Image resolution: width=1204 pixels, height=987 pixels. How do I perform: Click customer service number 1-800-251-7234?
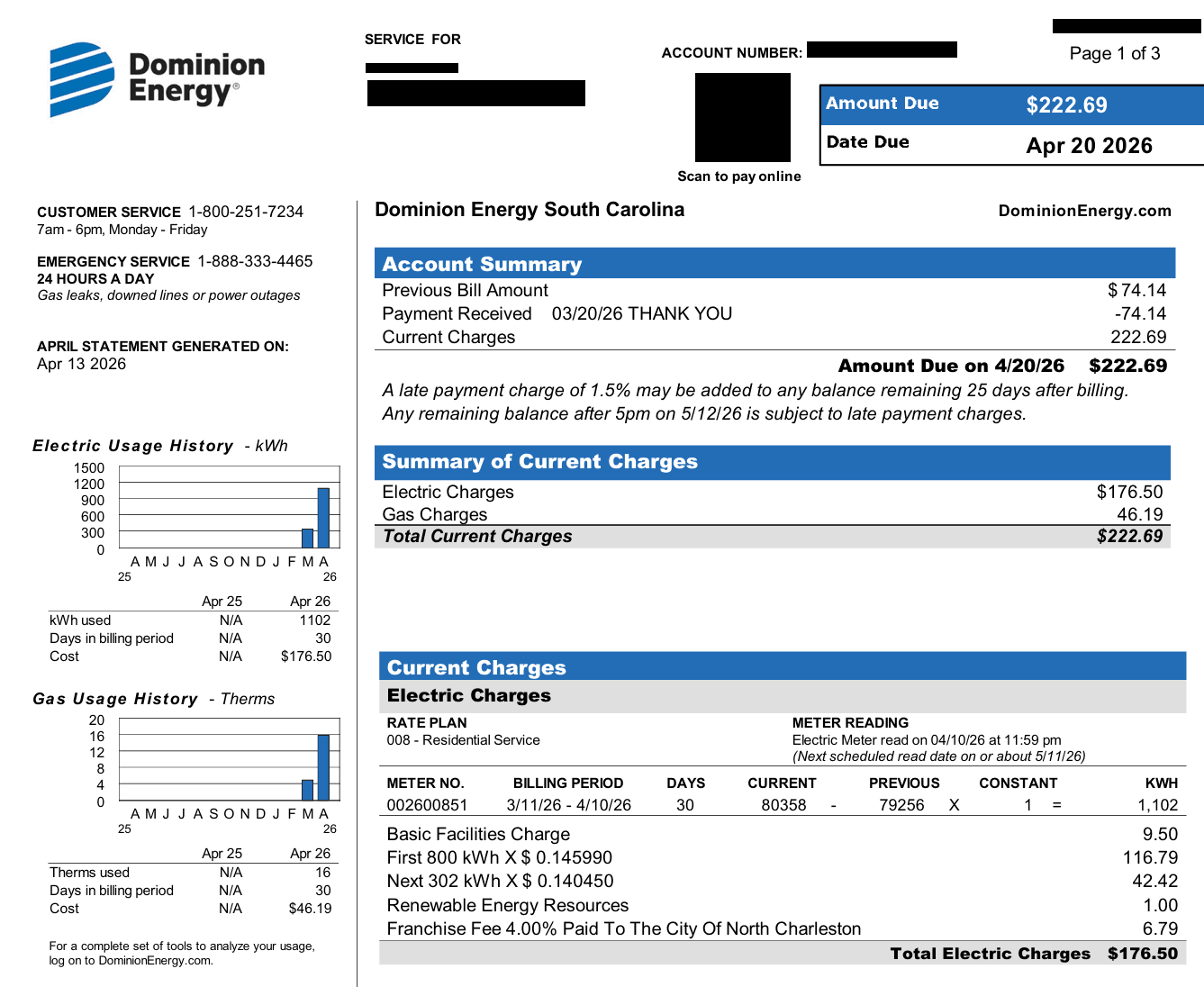click(246, 212)
